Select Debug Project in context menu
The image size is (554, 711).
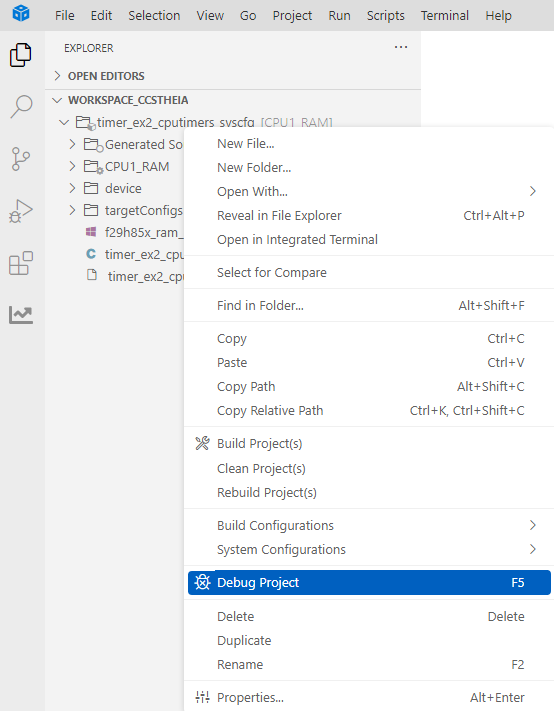coord(369,582)
